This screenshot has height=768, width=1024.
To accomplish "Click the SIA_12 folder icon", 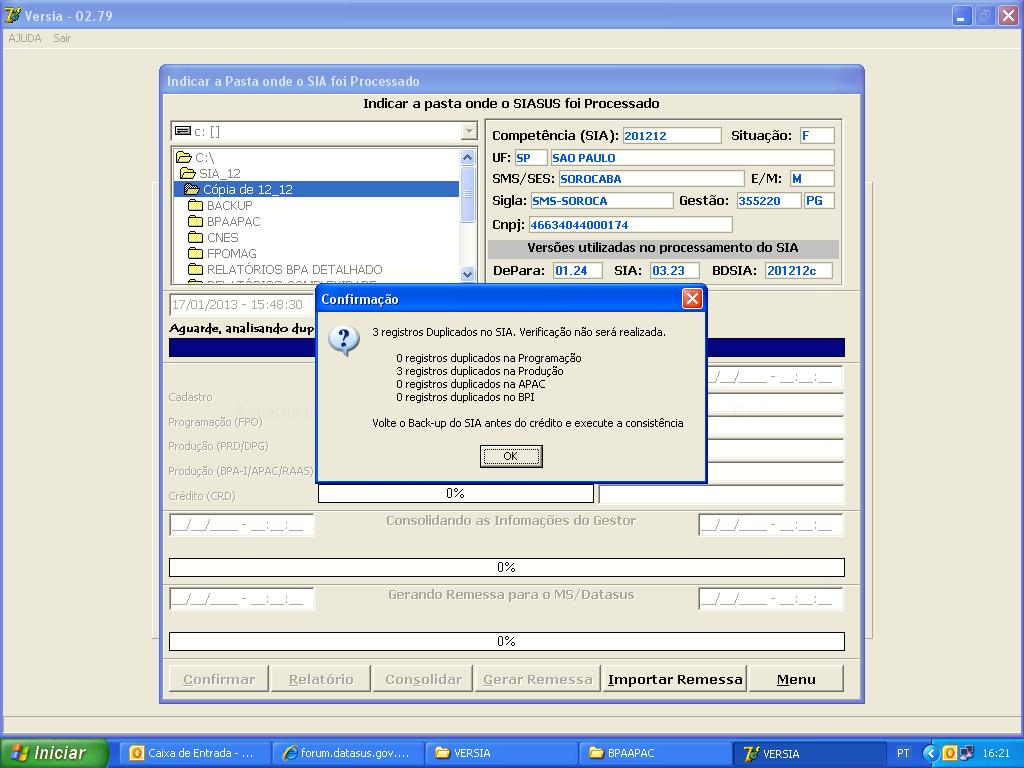I will (188, 173).
